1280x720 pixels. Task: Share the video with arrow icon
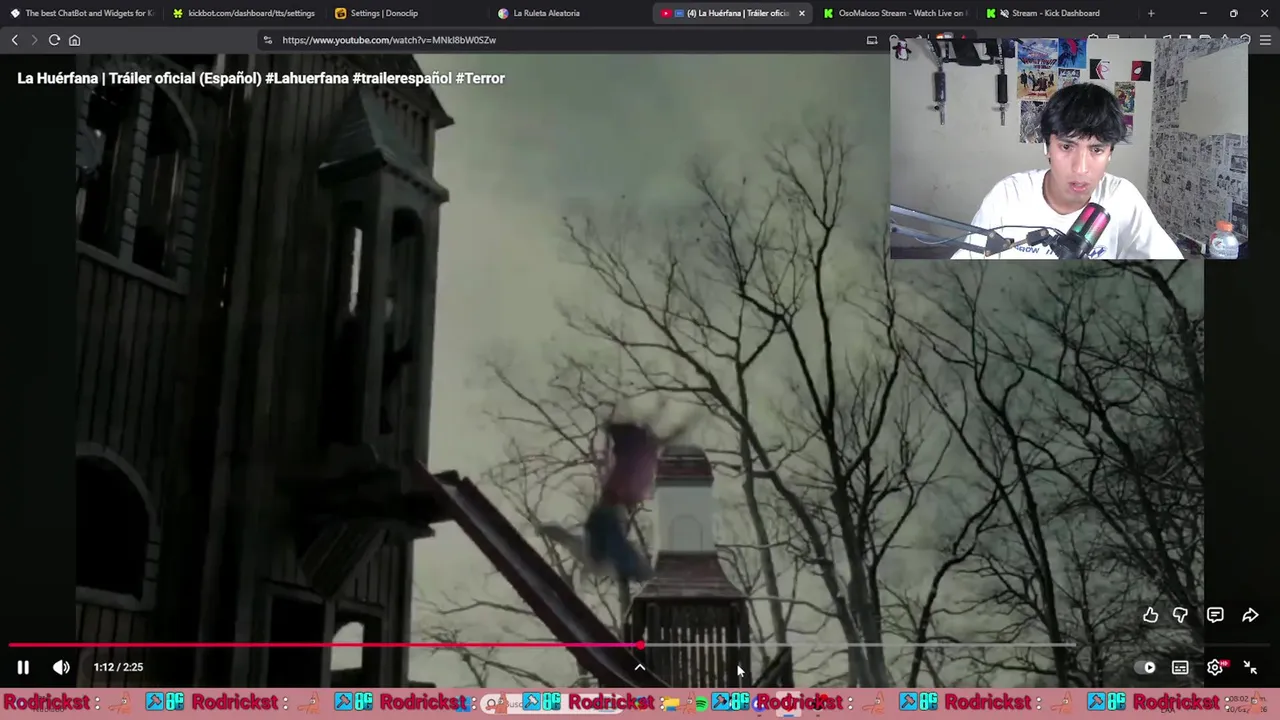(x=1250, y=616)
